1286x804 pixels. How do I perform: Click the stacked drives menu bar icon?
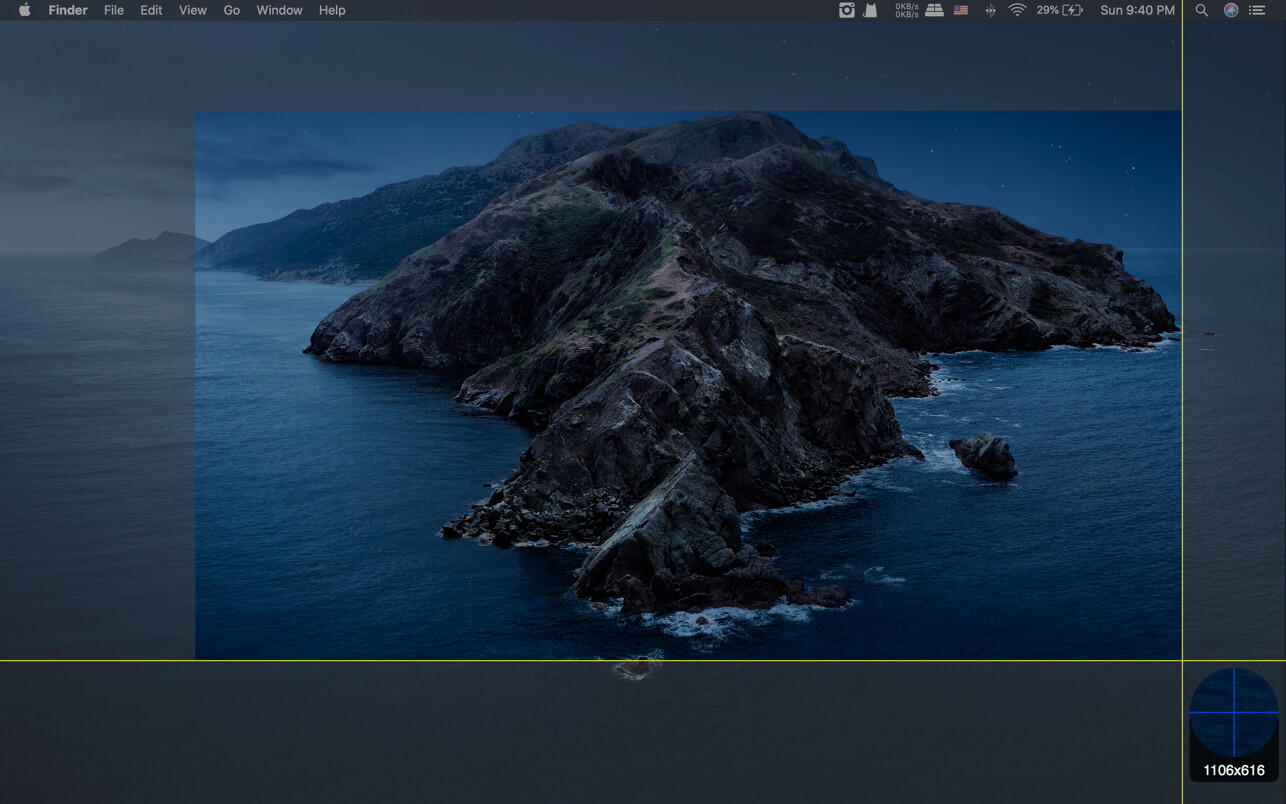pyautogui.click(x=934, y=10)
